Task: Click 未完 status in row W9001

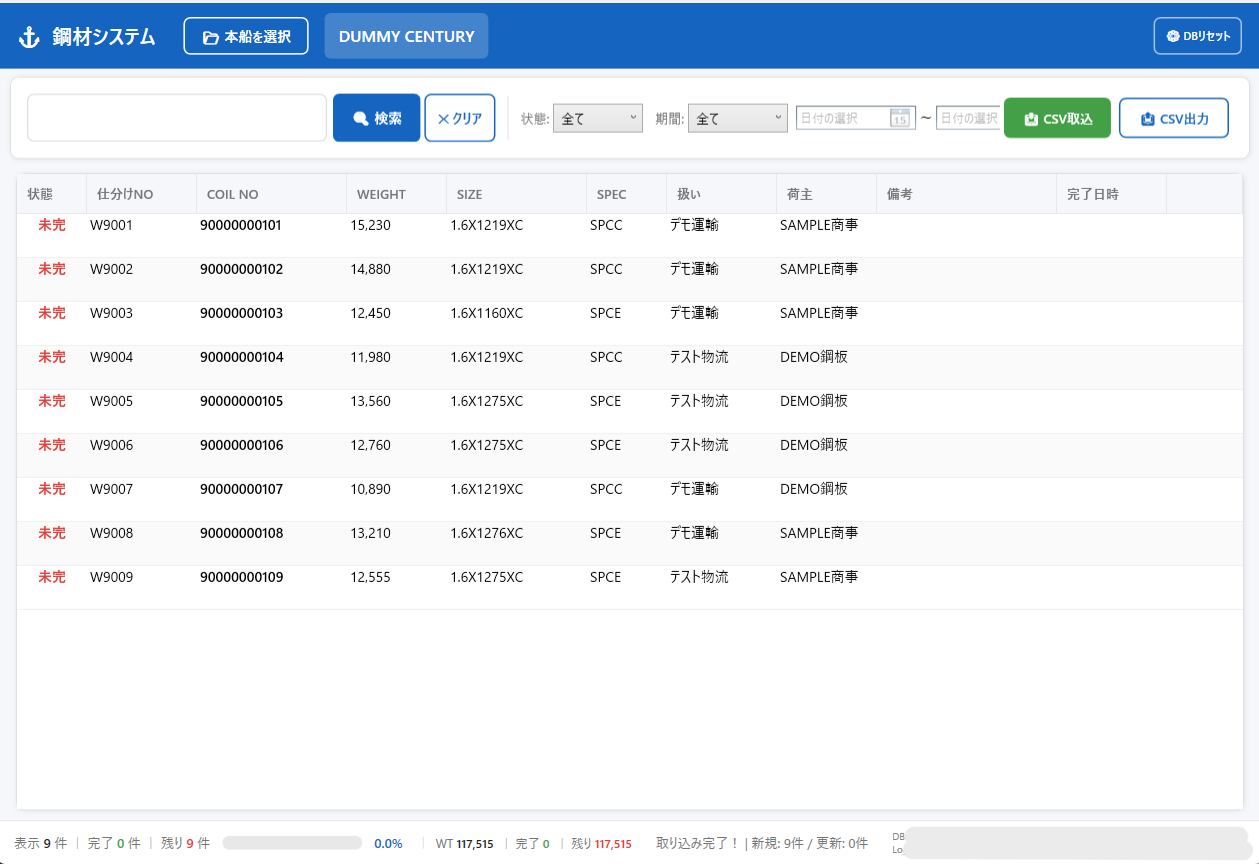Action: point(52,225)
